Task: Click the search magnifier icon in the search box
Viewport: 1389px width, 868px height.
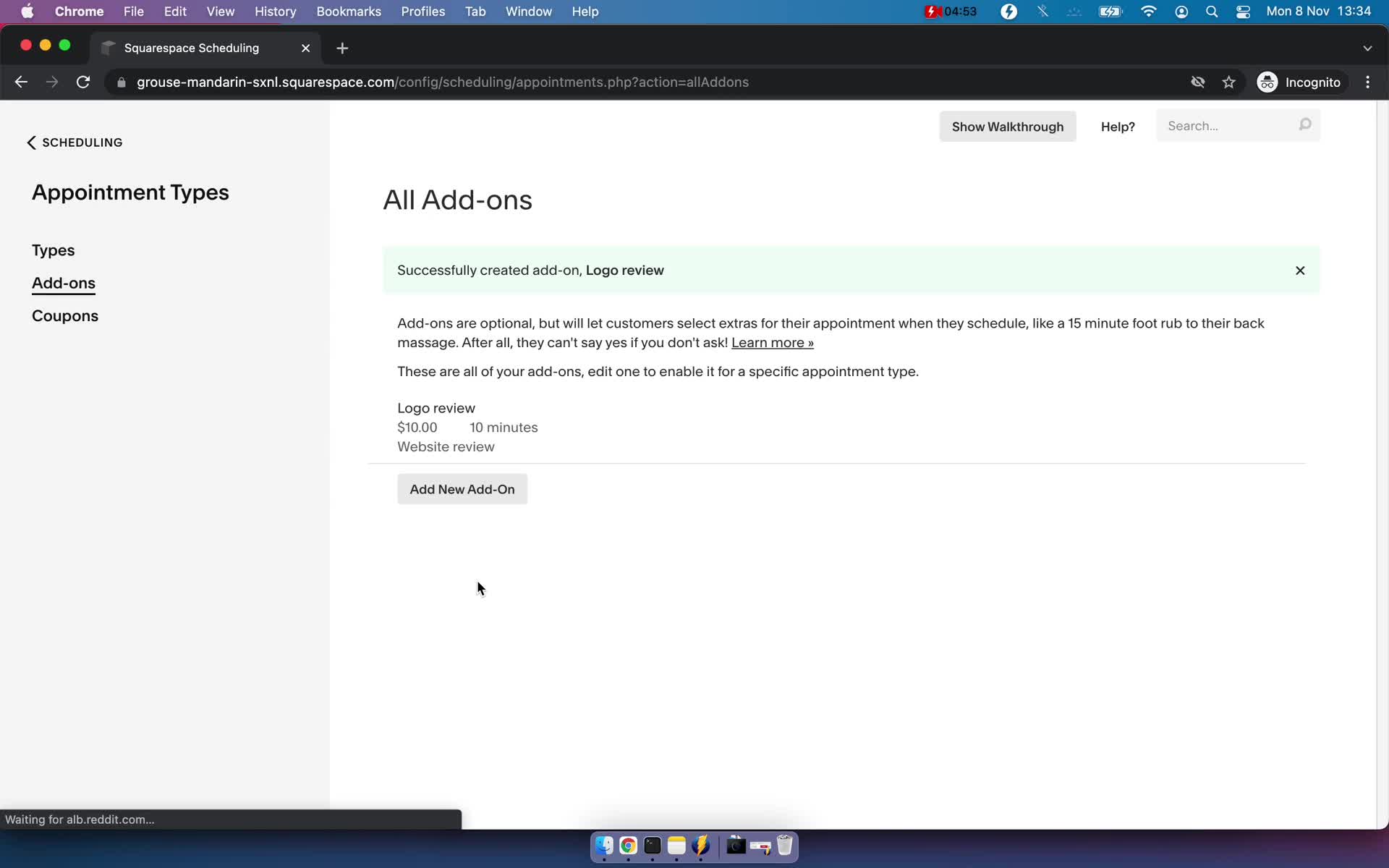Action: pos(1305,125)
